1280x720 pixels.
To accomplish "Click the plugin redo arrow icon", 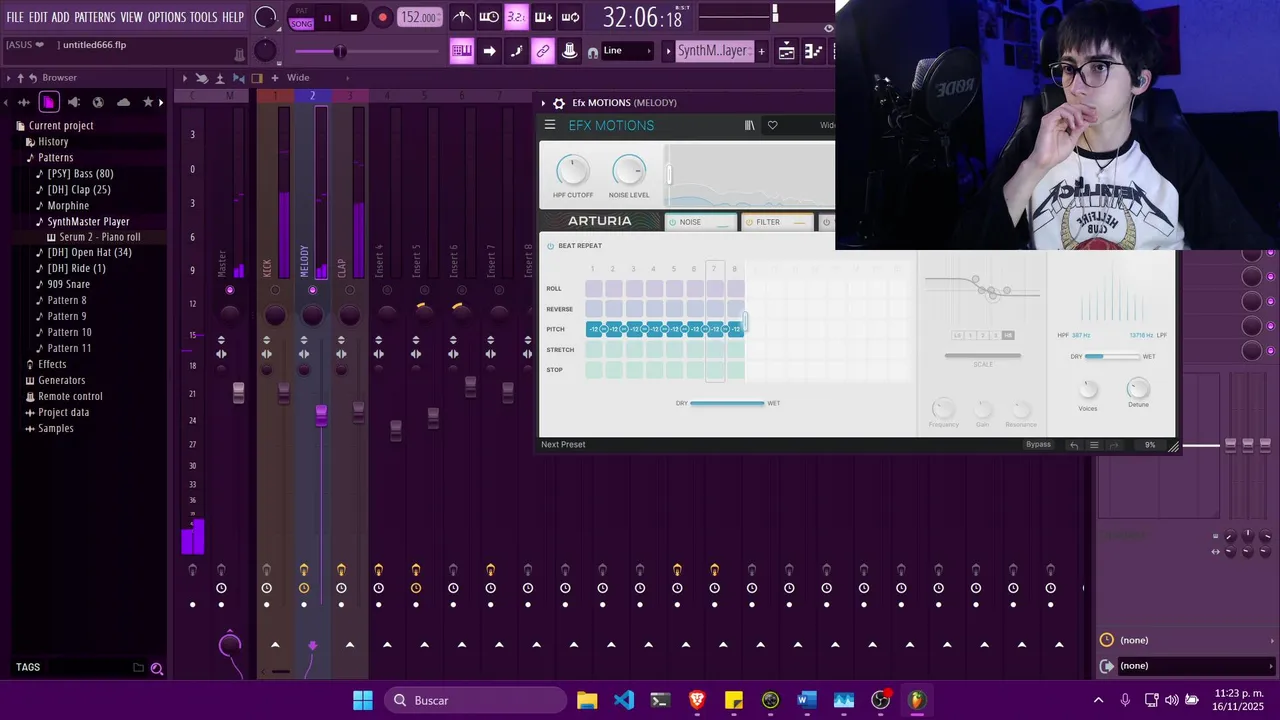I will [1114, 445].
